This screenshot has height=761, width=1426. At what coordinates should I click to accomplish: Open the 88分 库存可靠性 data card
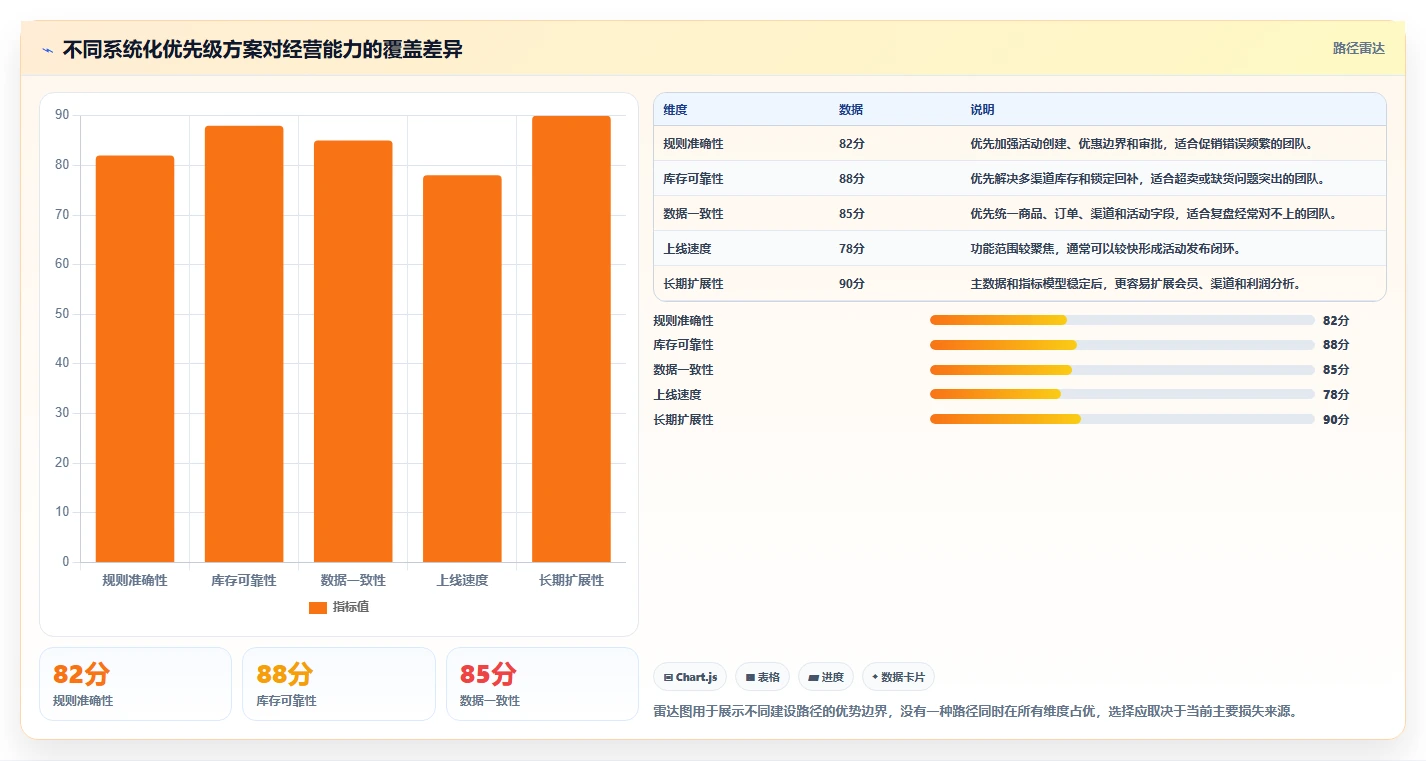339,684
